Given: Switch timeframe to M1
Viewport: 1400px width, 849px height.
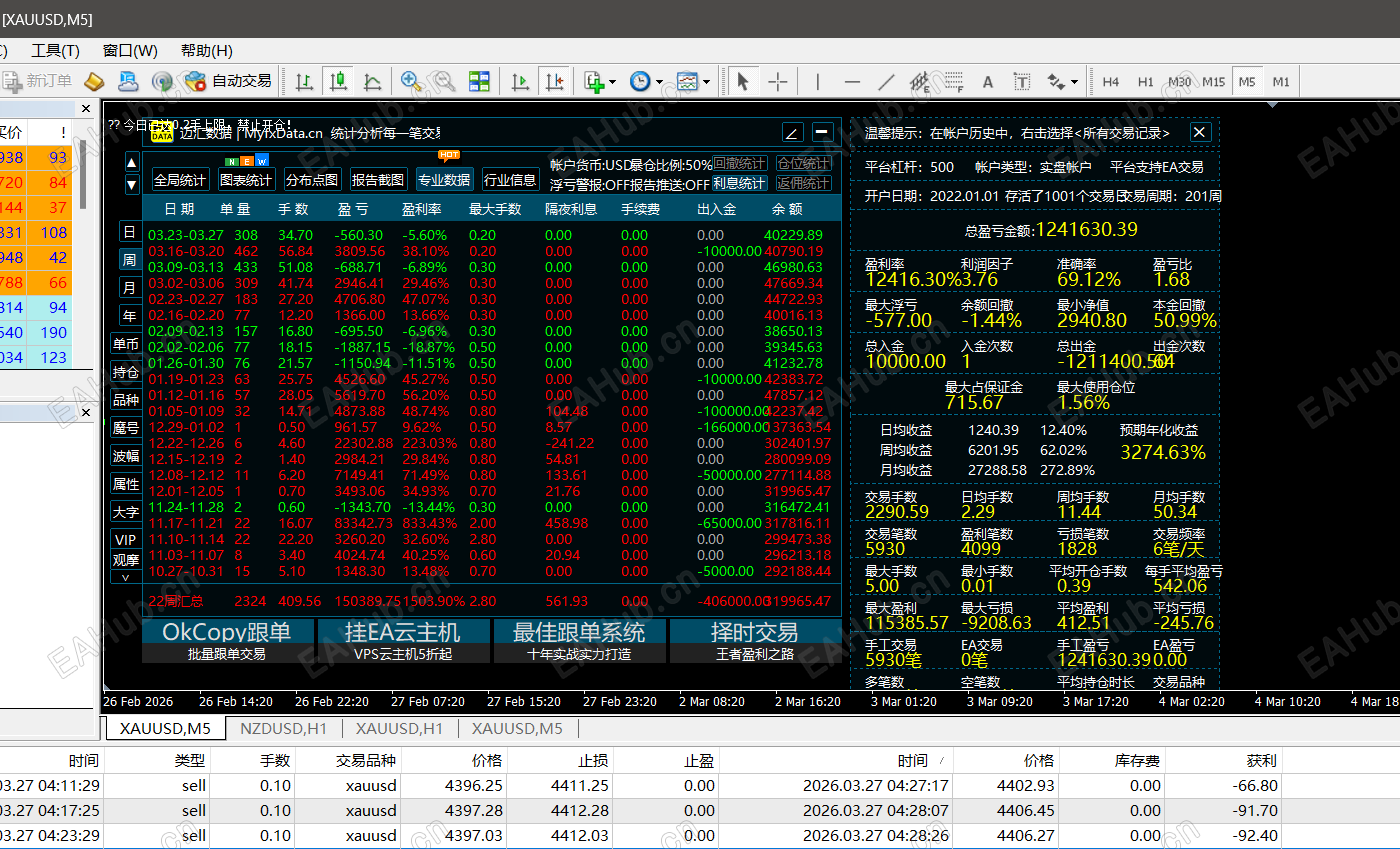Looking at the screenshot, I should (x=1281, y=82).
